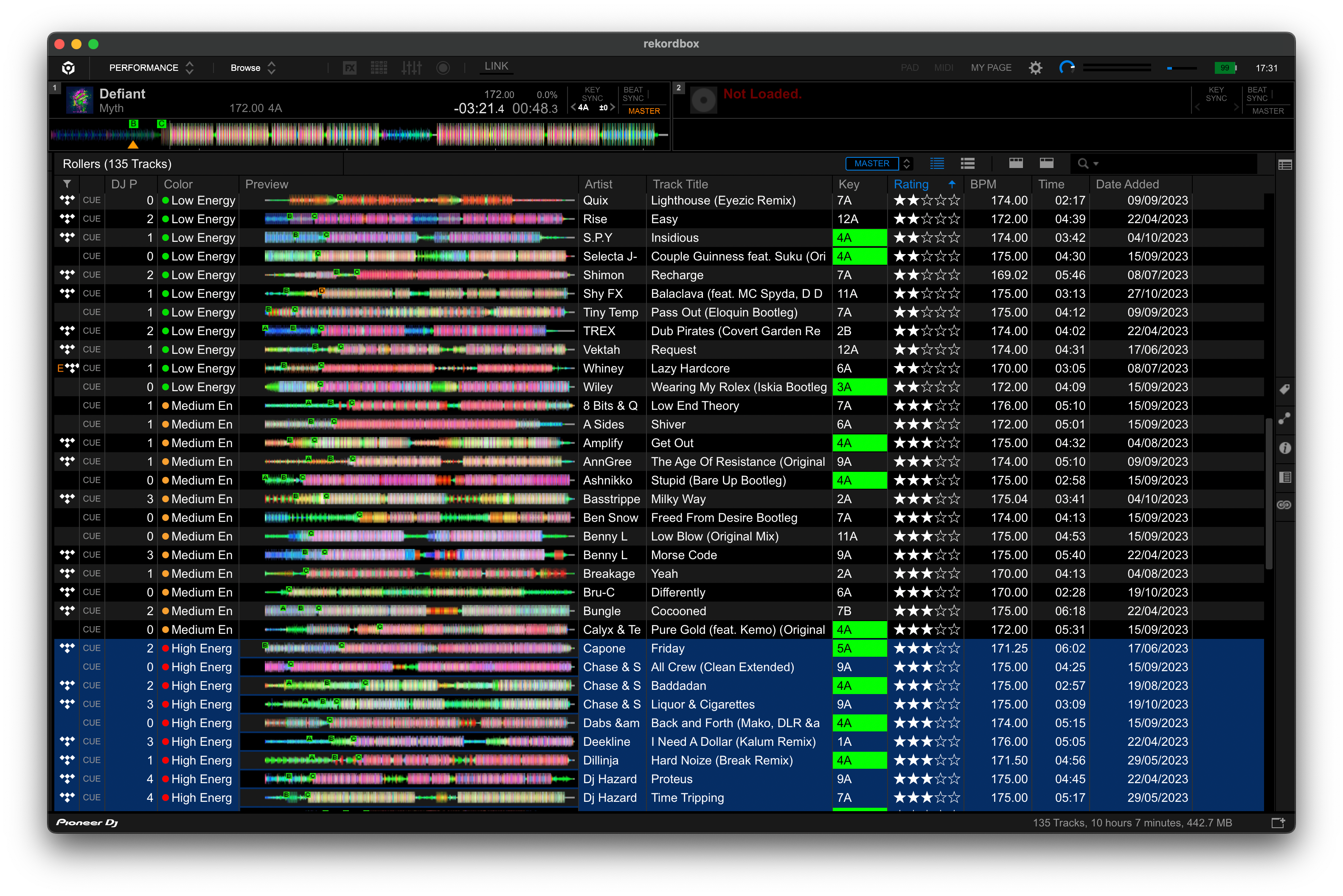Toggle Key Sync on deck 2

tap(1216, 94)
